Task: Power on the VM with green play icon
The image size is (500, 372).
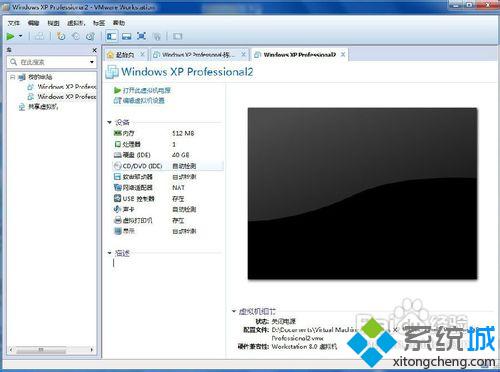Action: click(x=10, y=36)
